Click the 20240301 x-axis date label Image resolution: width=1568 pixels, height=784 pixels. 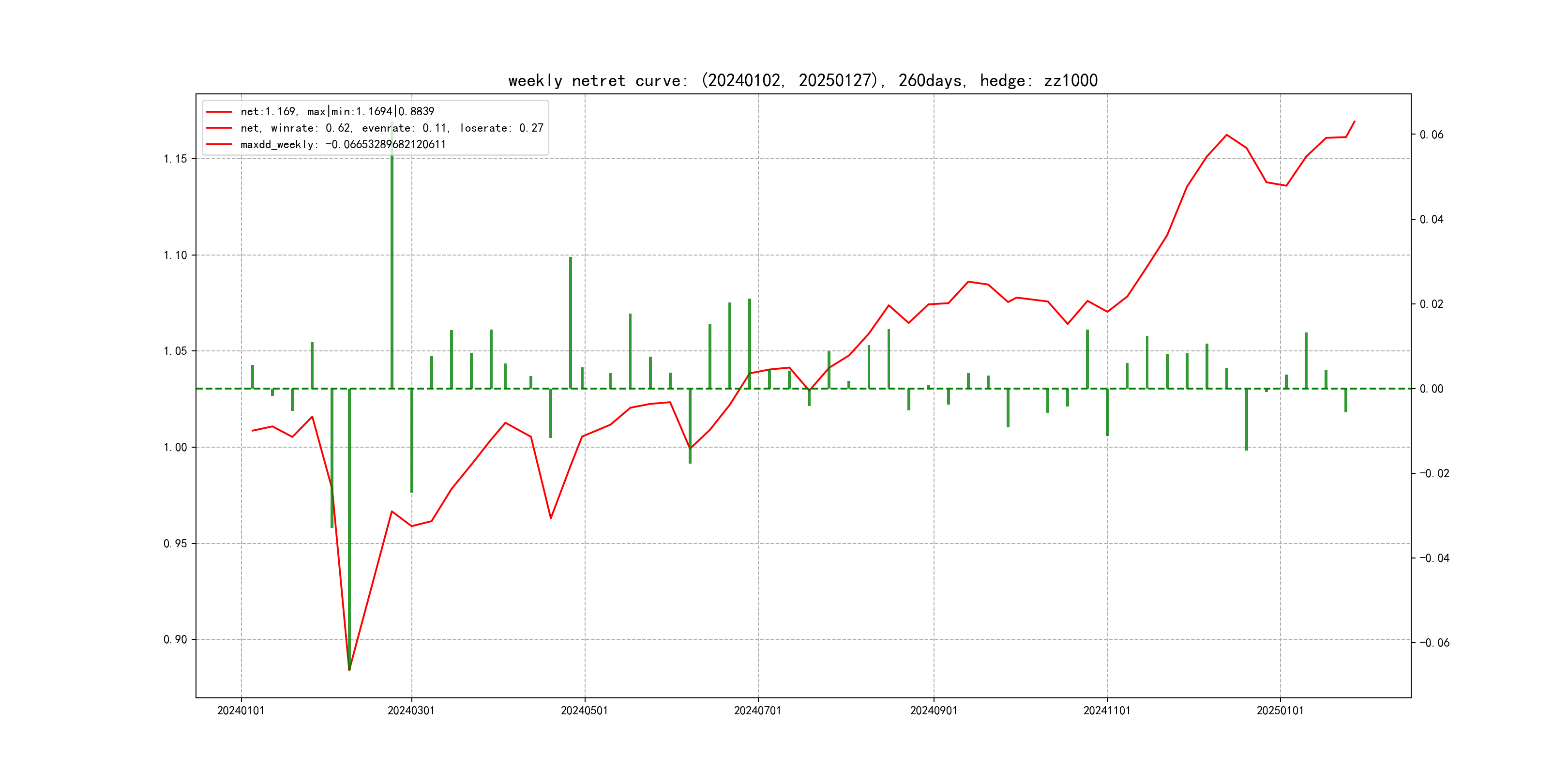(411, 710)
